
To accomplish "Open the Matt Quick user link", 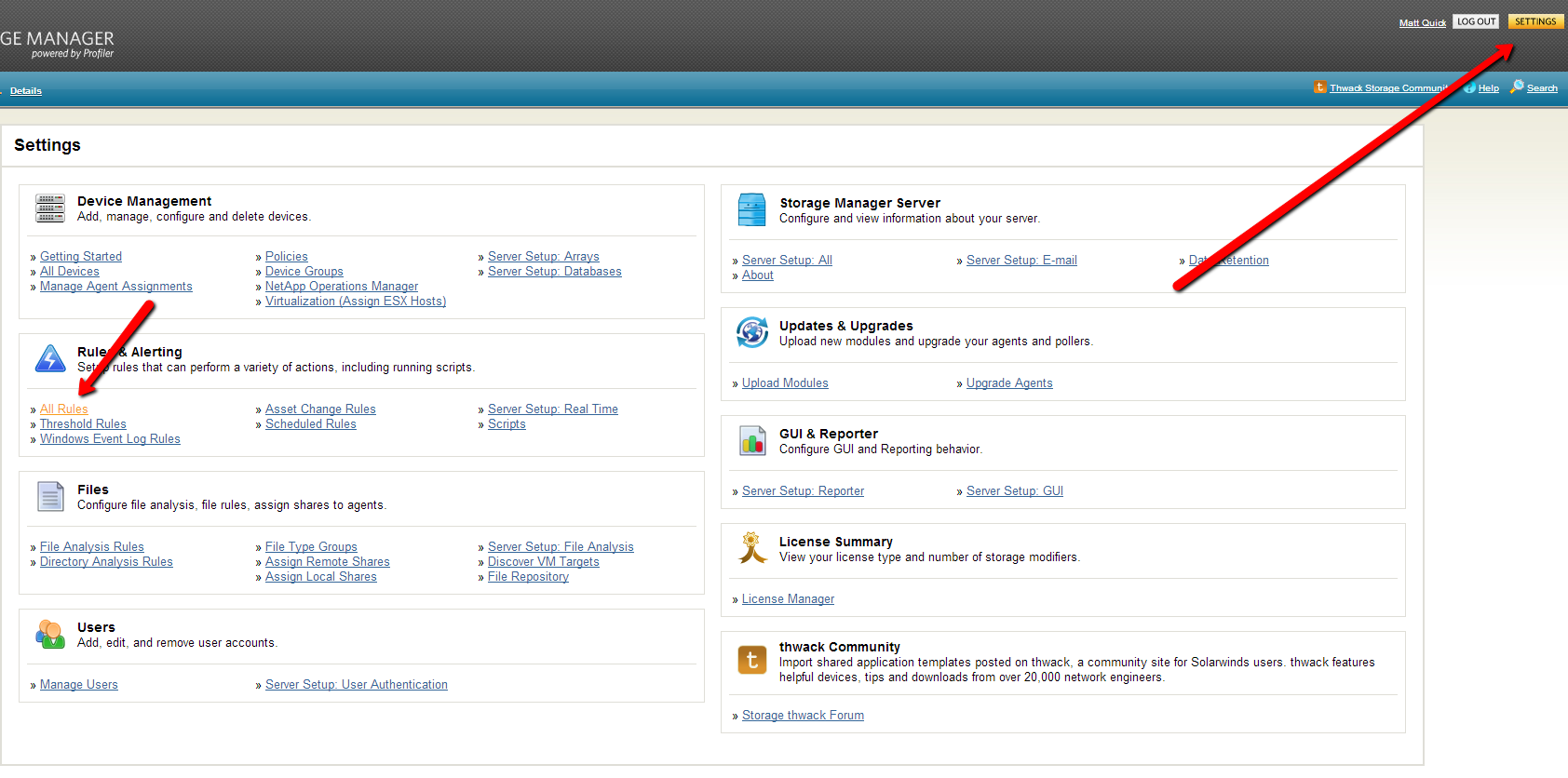I will click(x=1423, y=23).
